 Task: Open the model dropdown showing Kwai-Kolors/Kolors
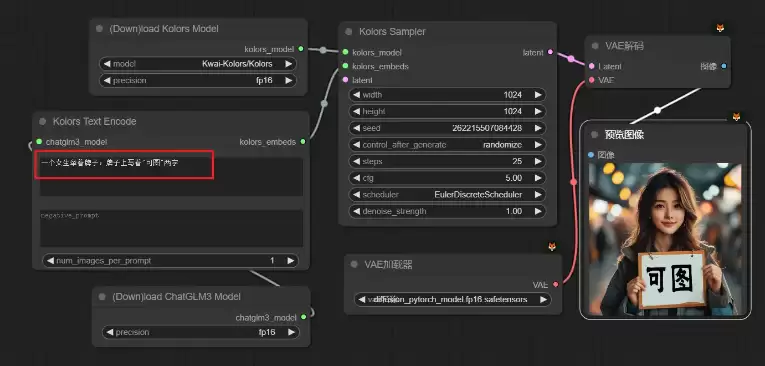(x=198, y=64)
